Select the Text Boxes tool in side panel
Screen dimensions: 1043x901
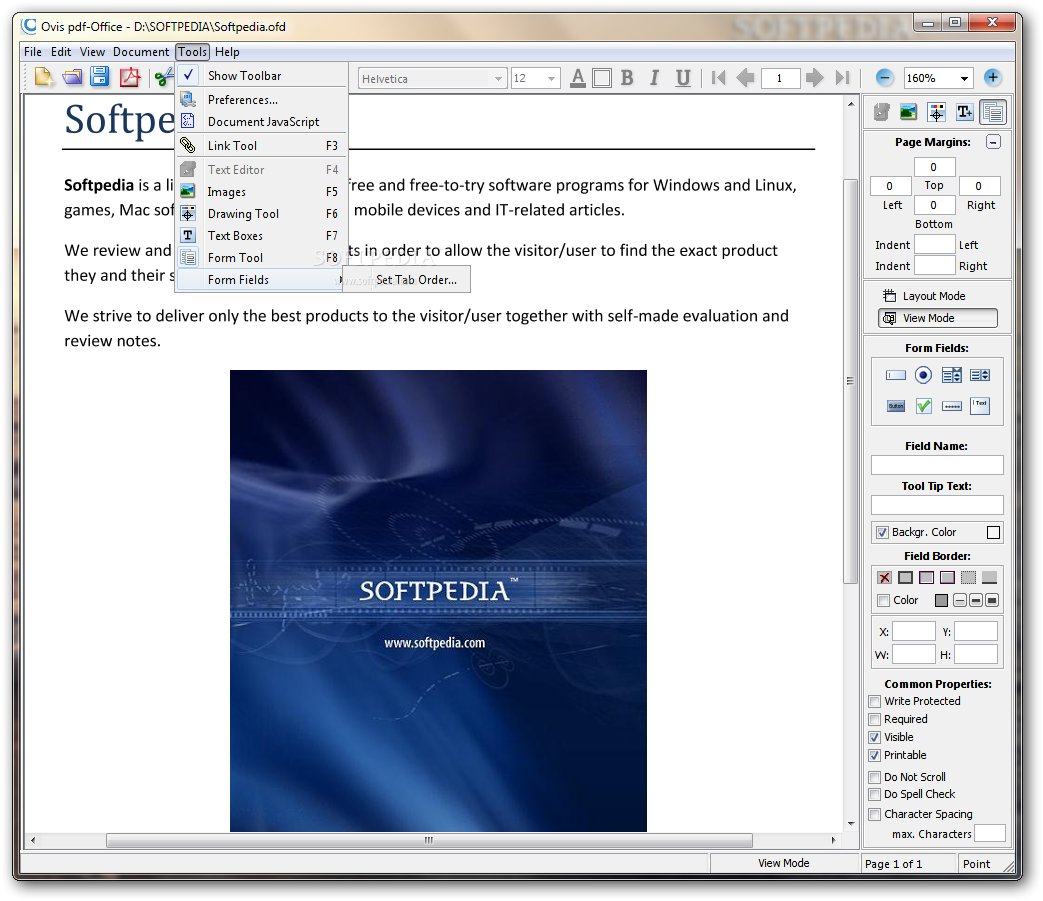965,112
